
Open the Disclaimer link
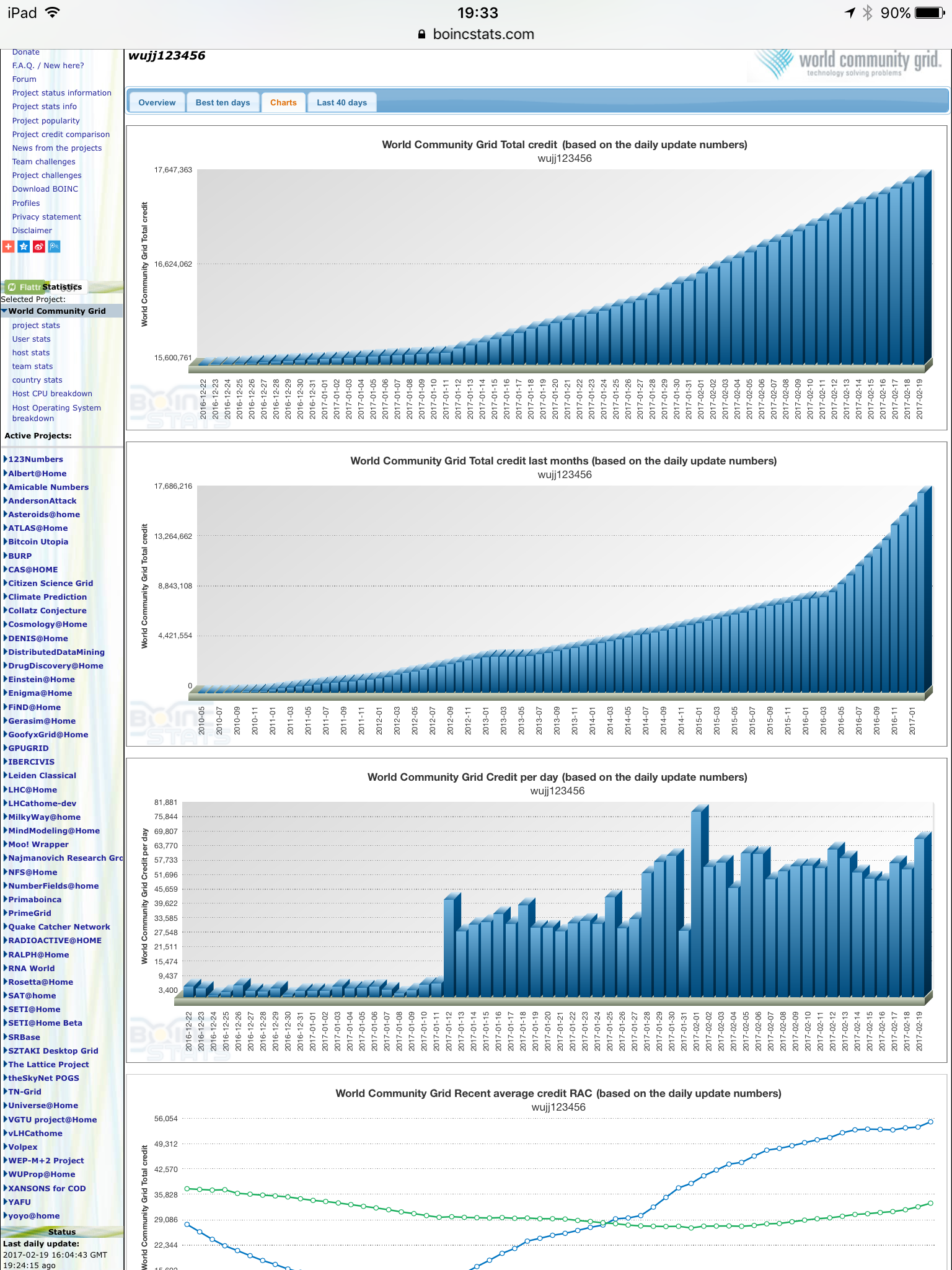point(32,230)
